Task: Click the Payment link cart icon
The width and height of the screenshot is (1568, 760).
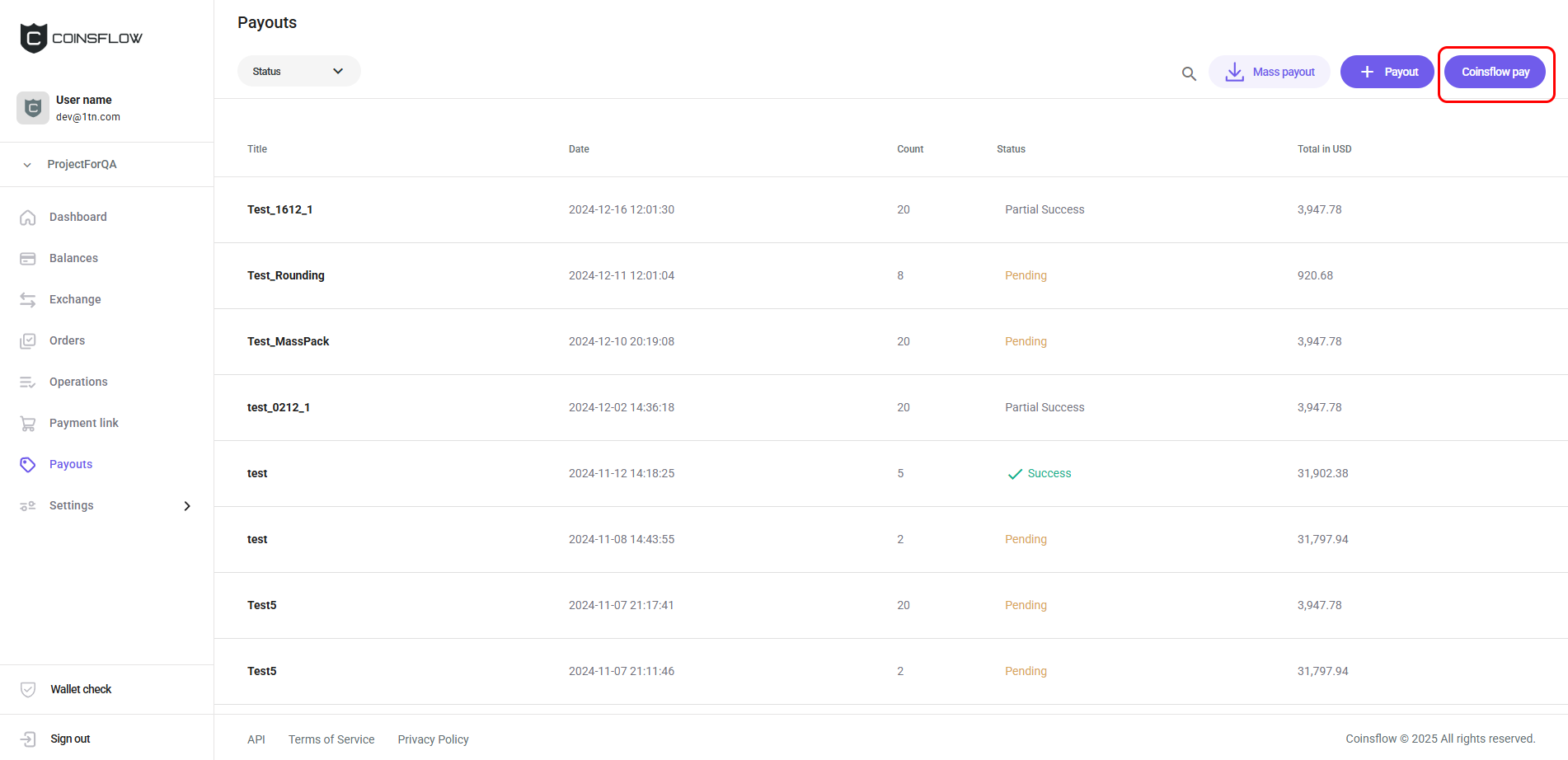Action: click(x=27, y=423)
